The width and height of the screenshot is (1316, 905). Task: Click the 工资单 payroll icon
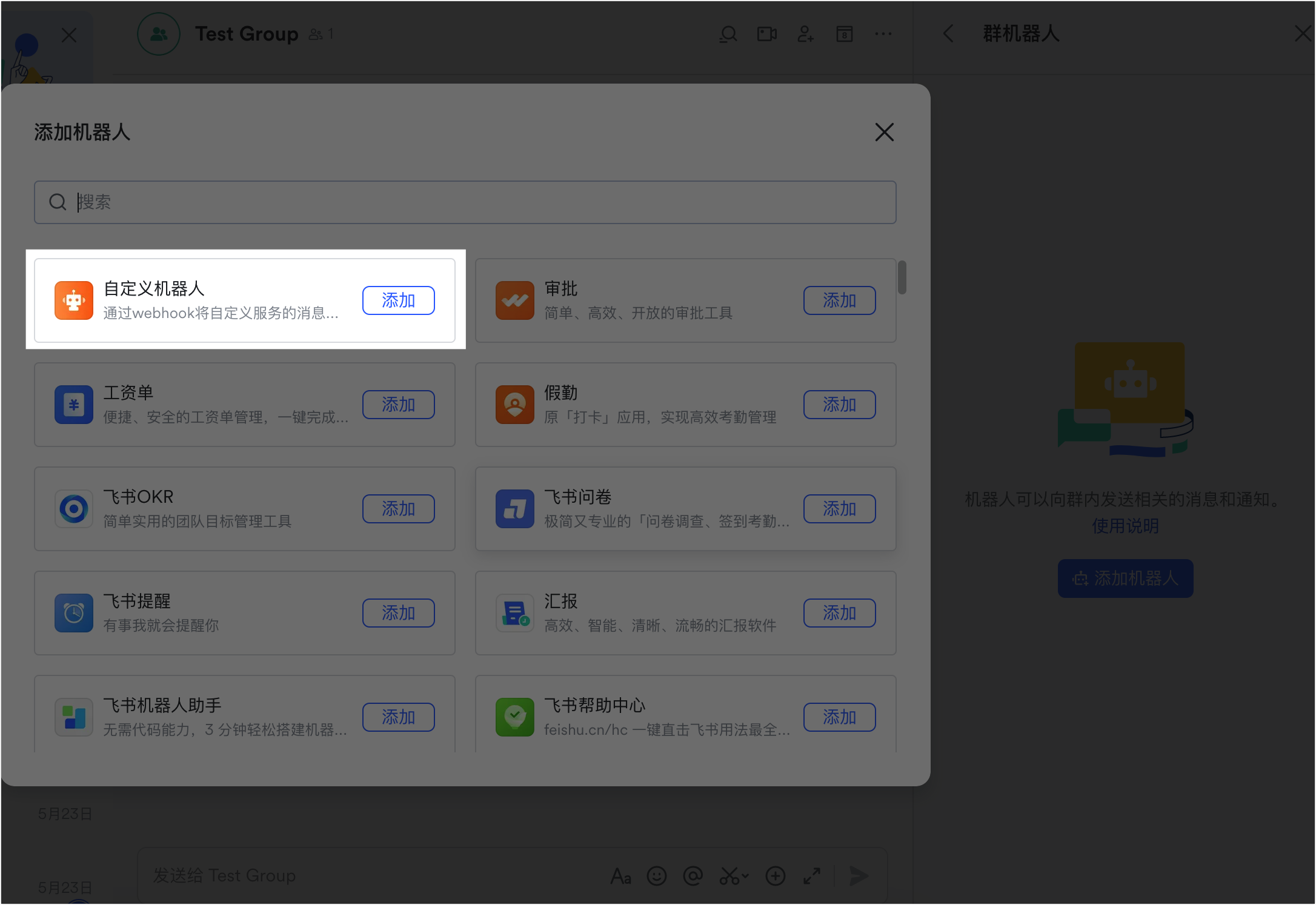(73, 405)
